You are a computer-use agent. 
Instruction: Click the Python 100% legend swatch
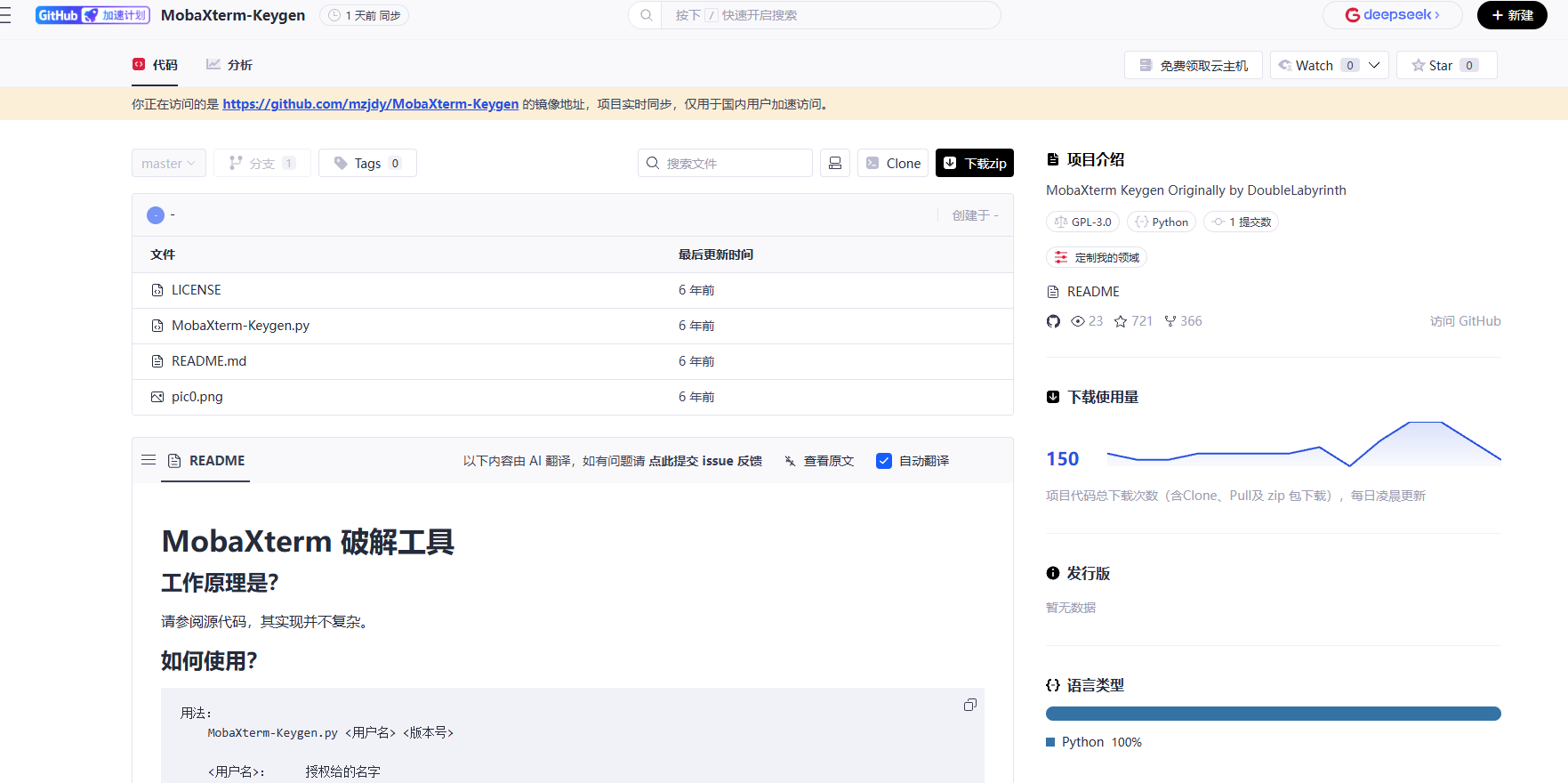1050,742
